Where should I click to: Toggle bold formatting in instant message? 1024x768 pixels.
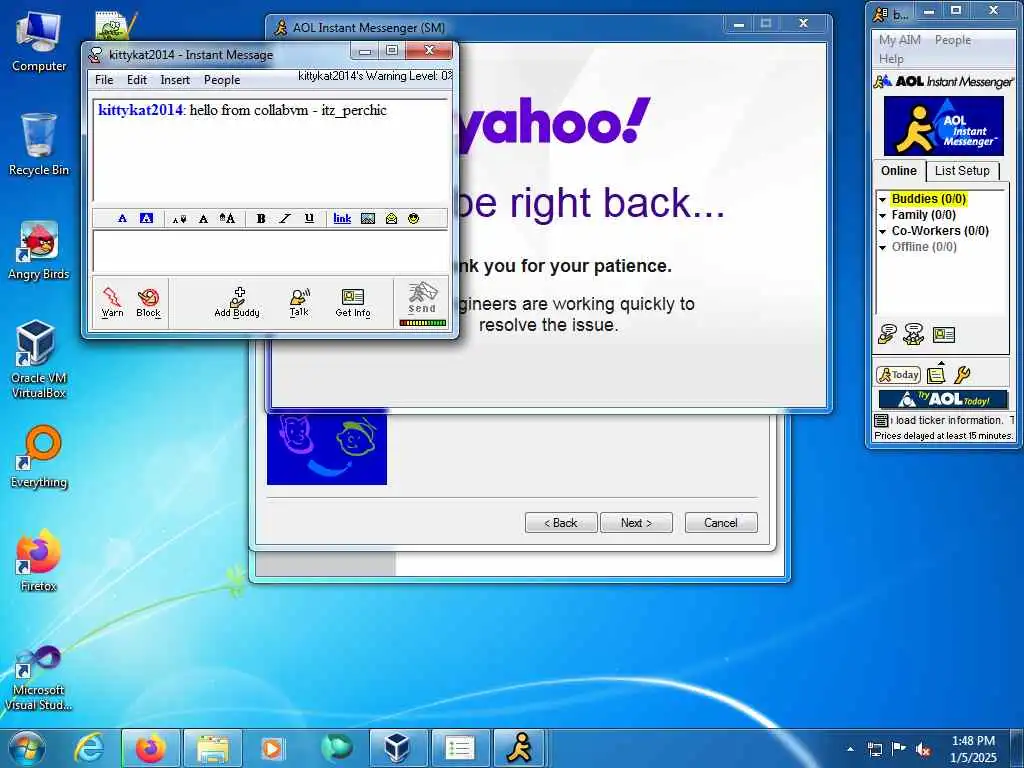(261, 219)
